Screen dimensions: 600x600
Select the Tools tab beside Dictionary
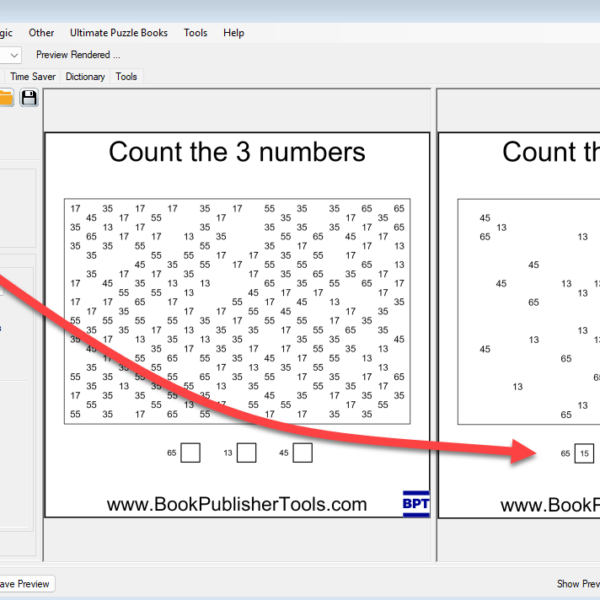(126, 76)
